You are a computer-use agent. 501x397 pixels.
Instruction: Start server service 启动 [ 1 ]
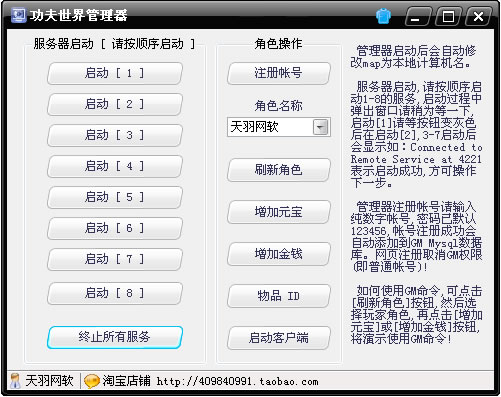[x=115, y=73]
